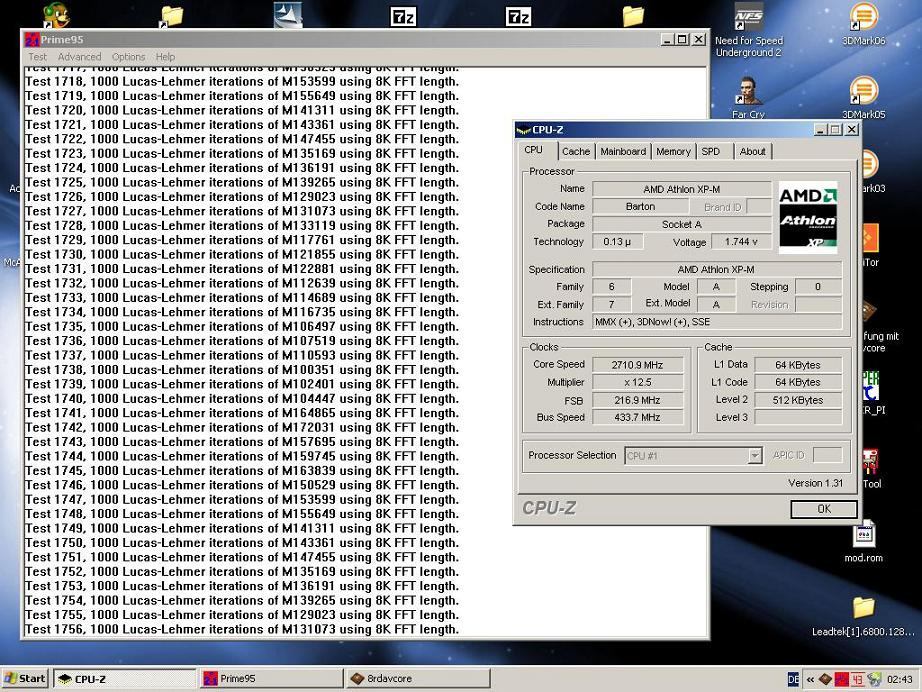Click the CPU-Z title bar icon

(523, 130)
